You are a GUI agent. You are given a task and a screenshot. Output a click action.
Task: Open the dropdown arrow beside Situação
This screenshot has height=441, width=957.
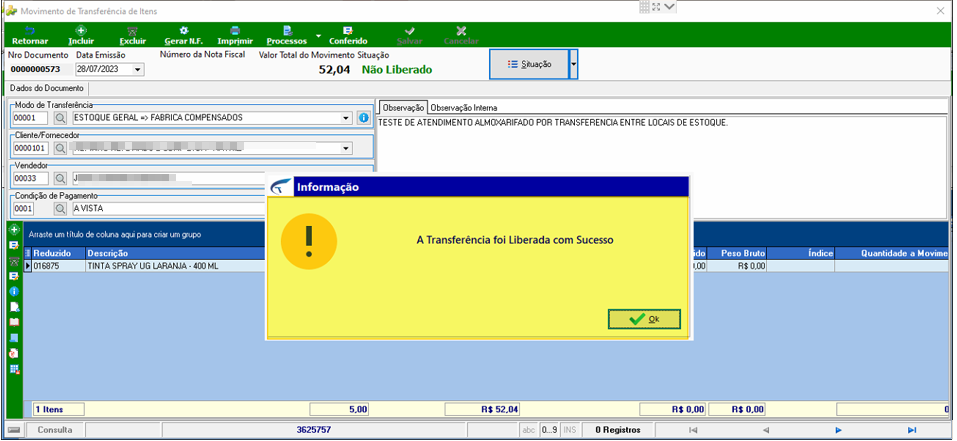click(573, 64)
